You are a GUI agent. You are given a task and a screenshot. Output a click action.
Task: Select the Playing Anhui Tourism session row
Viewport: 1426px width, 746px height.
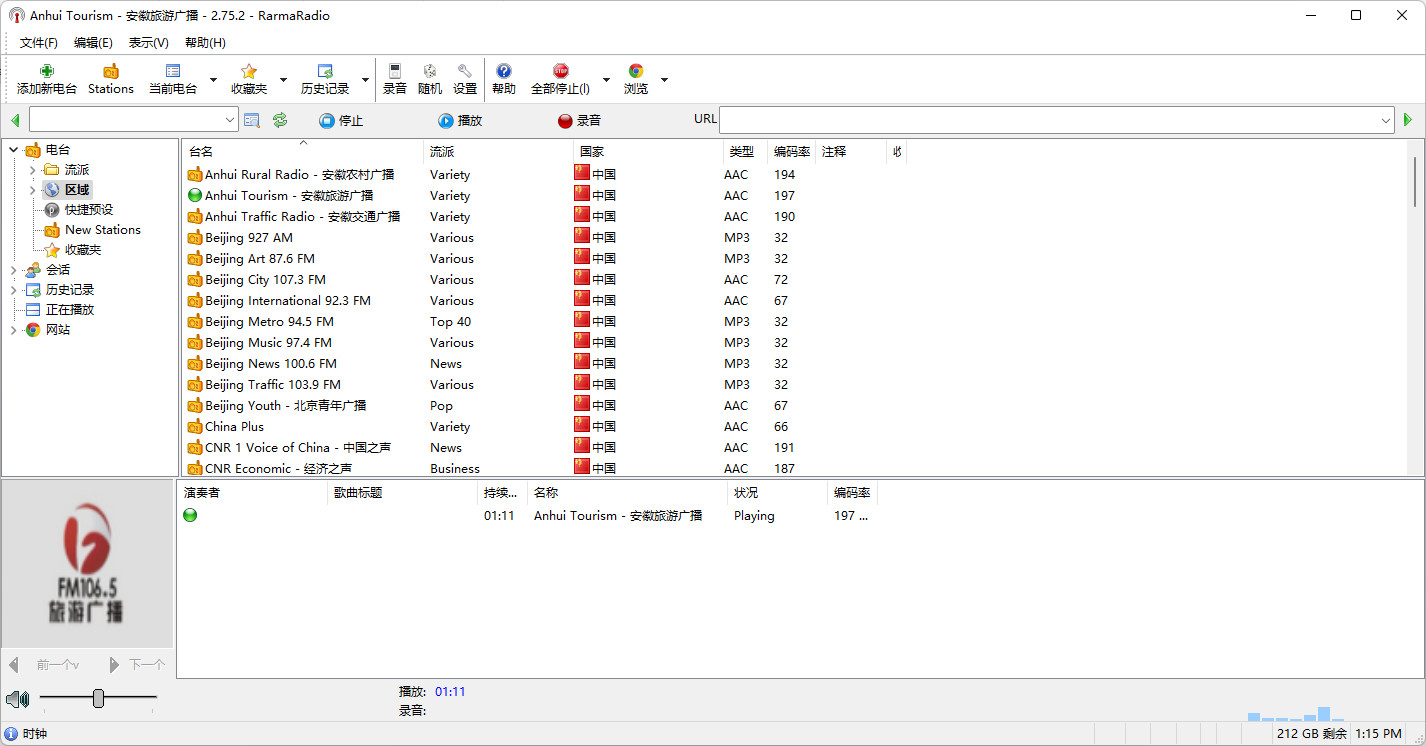[x=527, y=516]
